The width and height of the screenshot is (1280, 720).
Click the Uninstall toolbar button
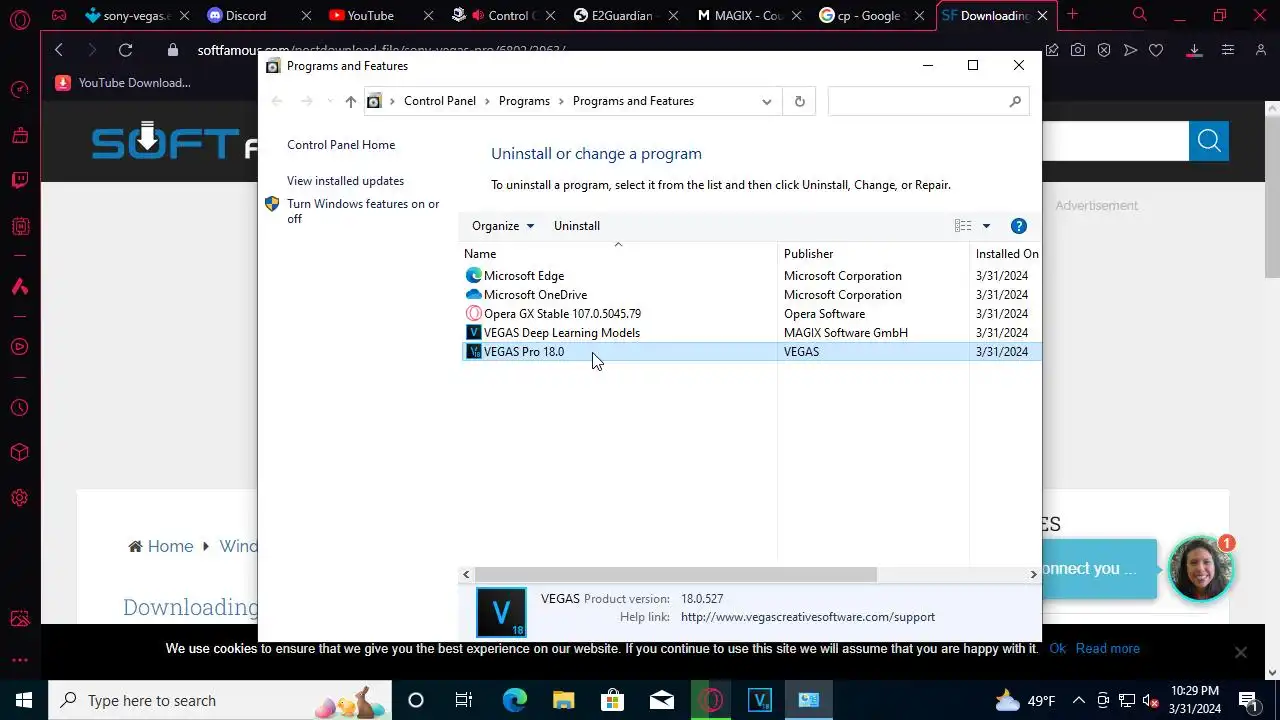[x=577, y=226]
